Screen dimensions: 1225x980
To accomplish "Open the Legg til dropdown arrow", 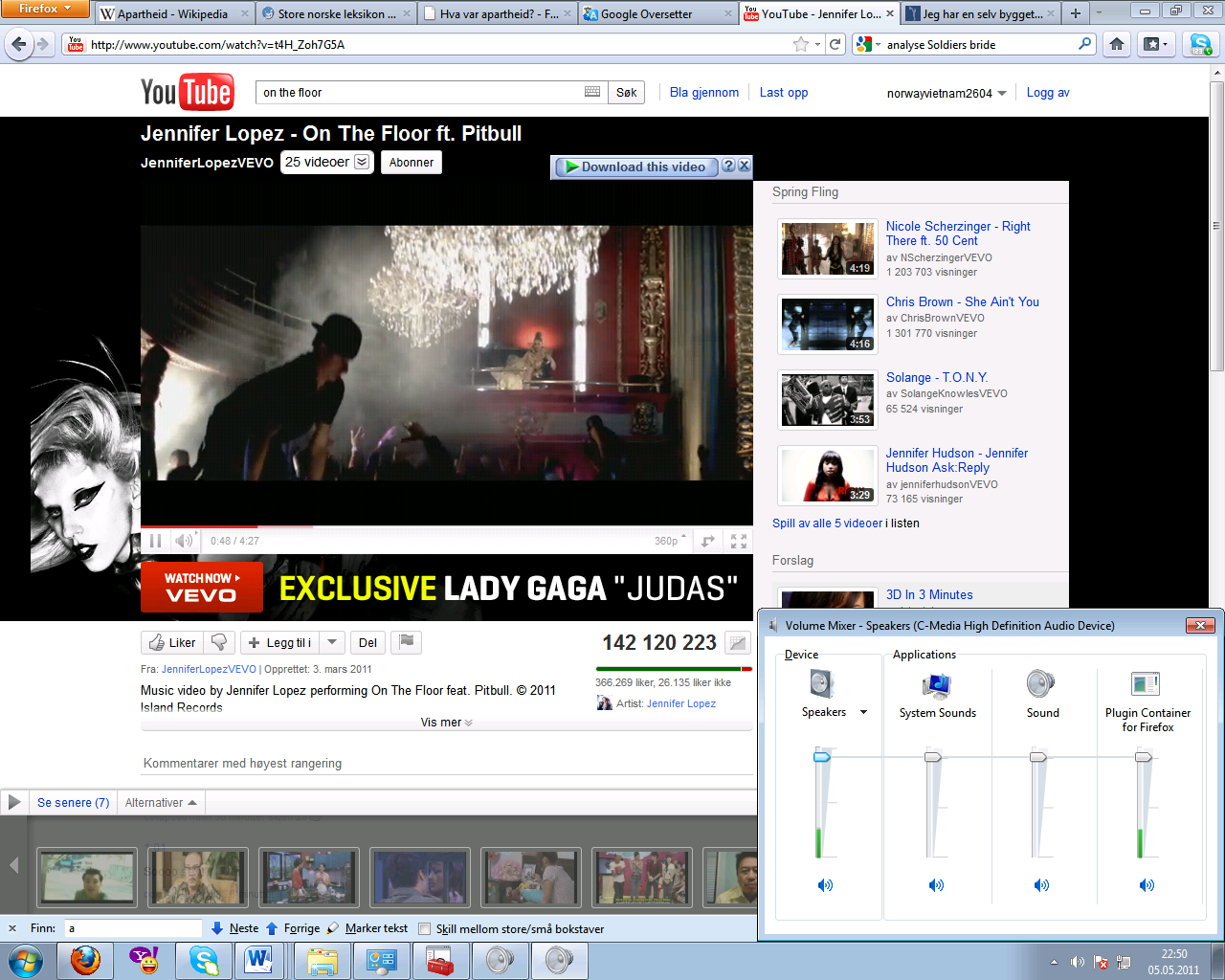I will pos(331,642).
